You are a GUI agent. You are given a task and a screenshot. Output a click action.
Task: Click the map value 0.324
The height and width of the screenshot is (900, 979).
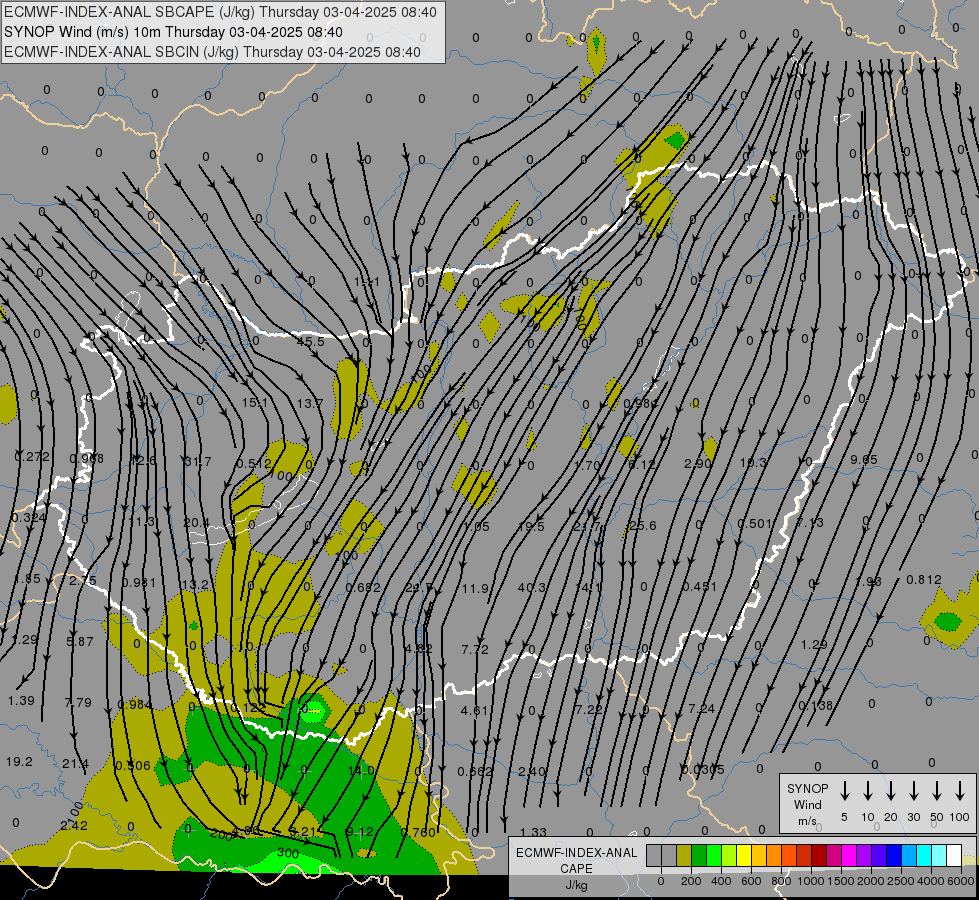(x=29, y=518)
